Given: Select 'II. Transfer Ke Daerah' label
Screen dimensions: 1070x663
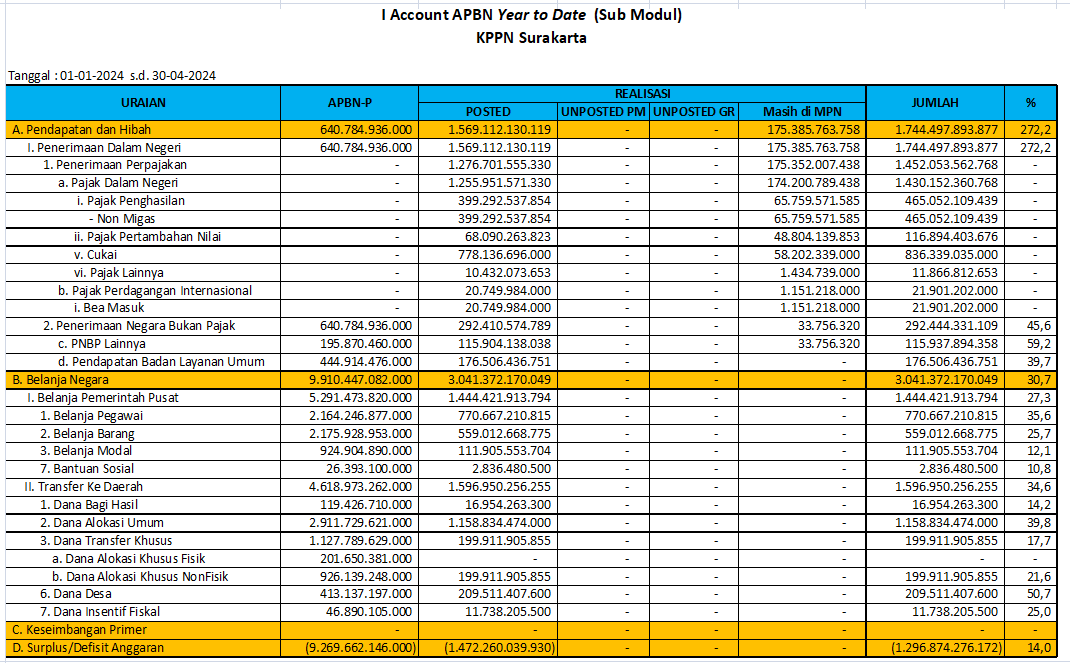Looking at the screenshot, I should 84,487.
